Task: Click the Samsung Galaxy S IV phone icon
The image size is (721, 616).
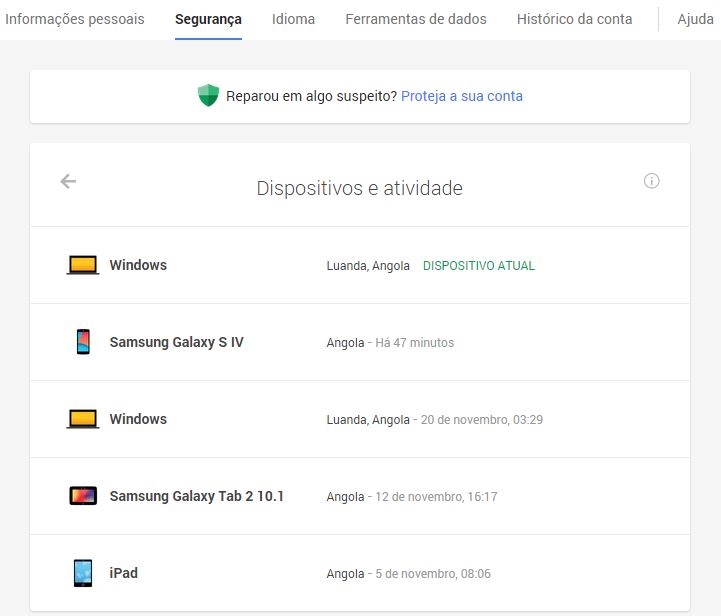Action: coord(83,342)
